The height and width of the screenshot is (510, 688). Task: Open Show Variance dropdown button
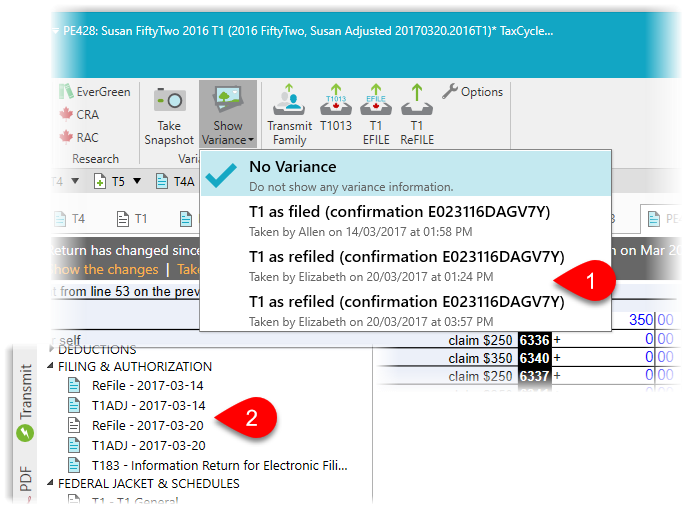point(228,115)
